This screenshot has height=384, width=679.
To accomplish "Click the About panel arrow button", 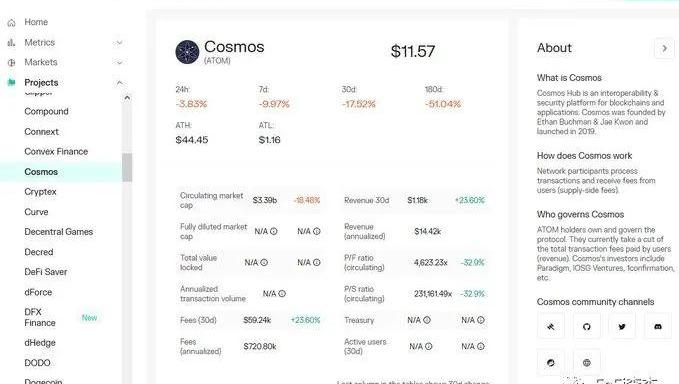I will (664, 48).
